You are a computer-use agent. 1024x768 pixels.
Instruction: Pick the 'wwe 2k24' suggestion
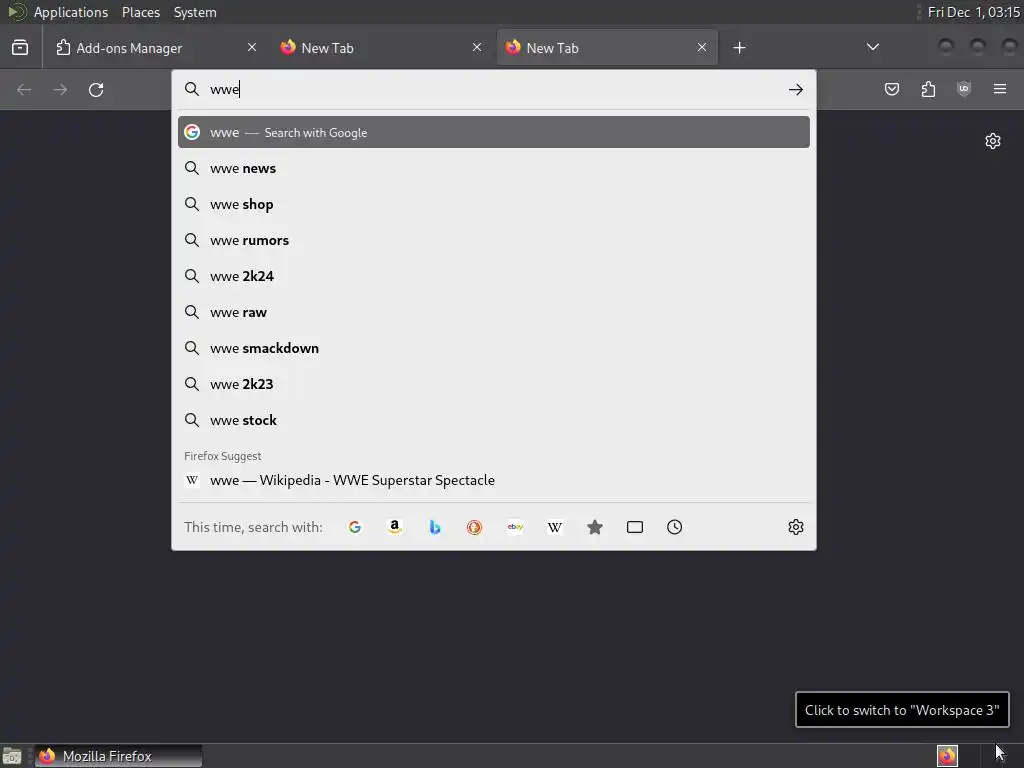click(x=494, y=276)
